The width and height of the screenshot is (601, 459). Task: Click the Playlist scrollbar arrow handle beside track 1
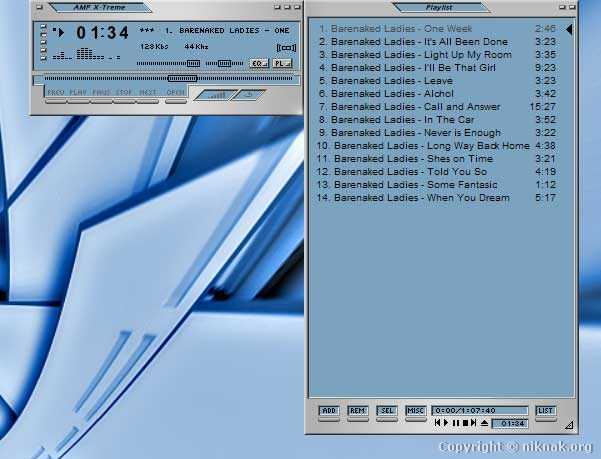click(569, 29)
